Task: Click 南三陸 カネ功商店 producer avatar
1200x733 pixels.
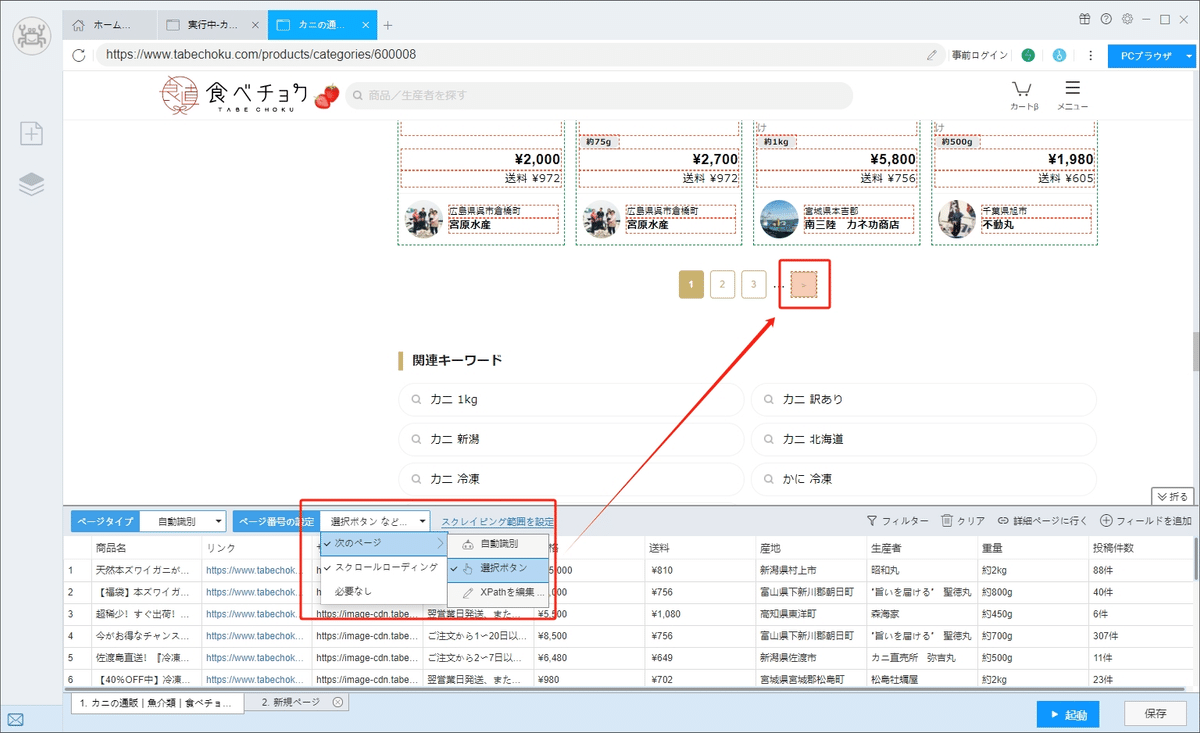Action: tap(780, 219)
